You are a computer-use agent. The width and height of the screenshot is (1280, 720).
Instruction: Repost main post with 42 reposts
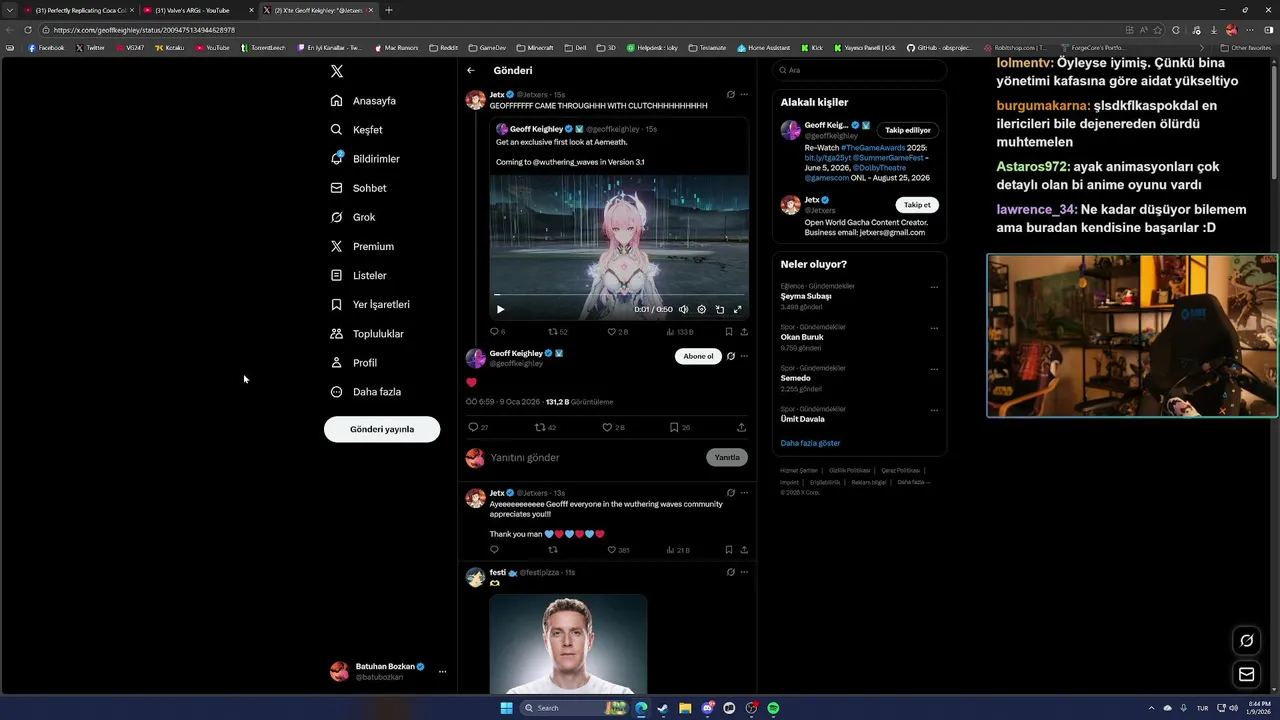point(545,427)
